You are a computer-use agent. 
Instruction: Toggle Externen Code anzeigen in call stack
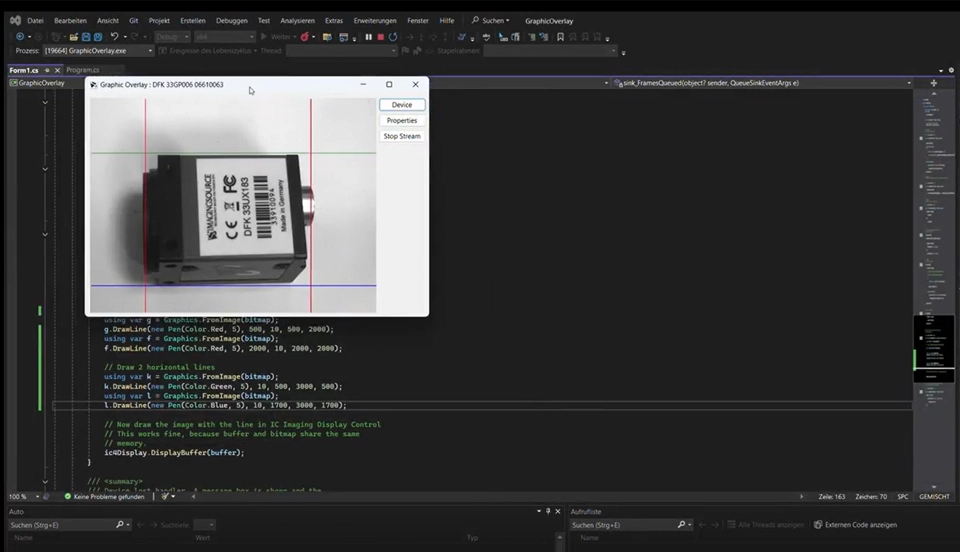click(x=854, y=524)
